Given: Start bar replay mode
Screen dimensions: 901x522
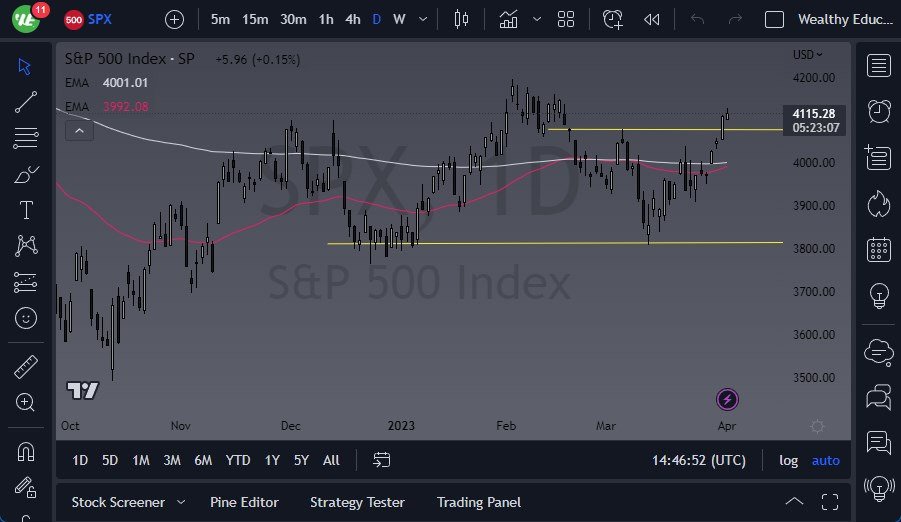Looking at the screenshot, I should [652, 20].
